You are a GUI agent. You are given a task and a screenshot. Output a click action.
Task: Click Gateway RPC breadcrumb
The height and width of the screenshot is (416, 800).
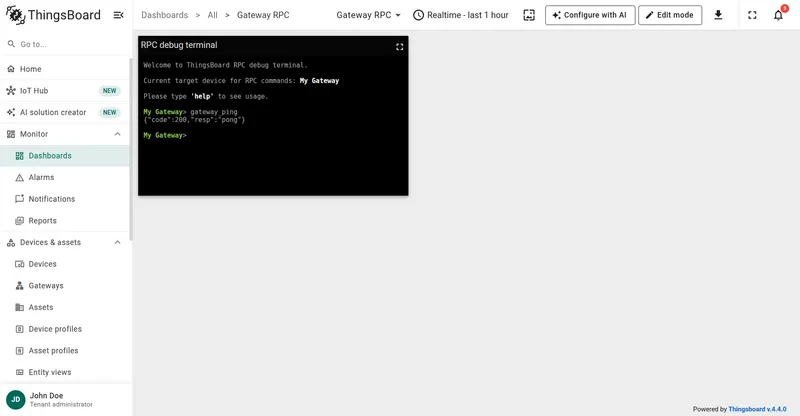coord(263,15)
